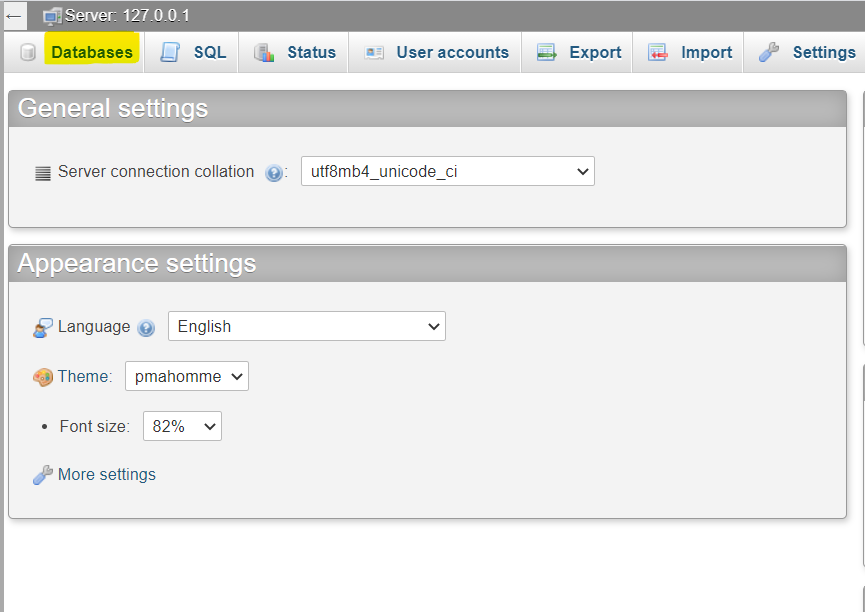The width and height of the screenshot is (865, 612).
Task: Open the Theme dropdown showing pmahomme
Action: click(x=187, y=376)
